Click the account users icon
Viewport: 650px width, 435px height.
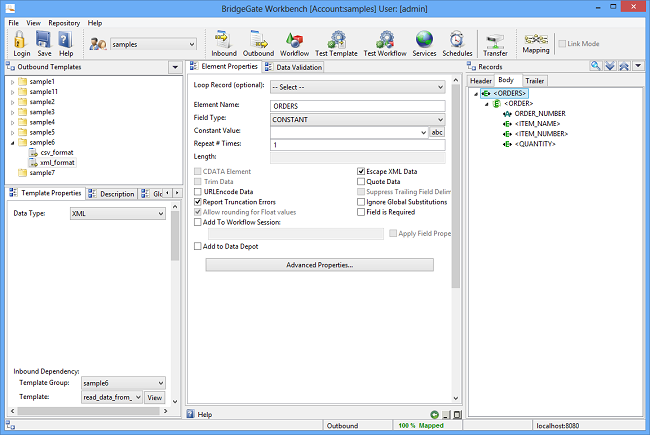(x=98, y=44)
